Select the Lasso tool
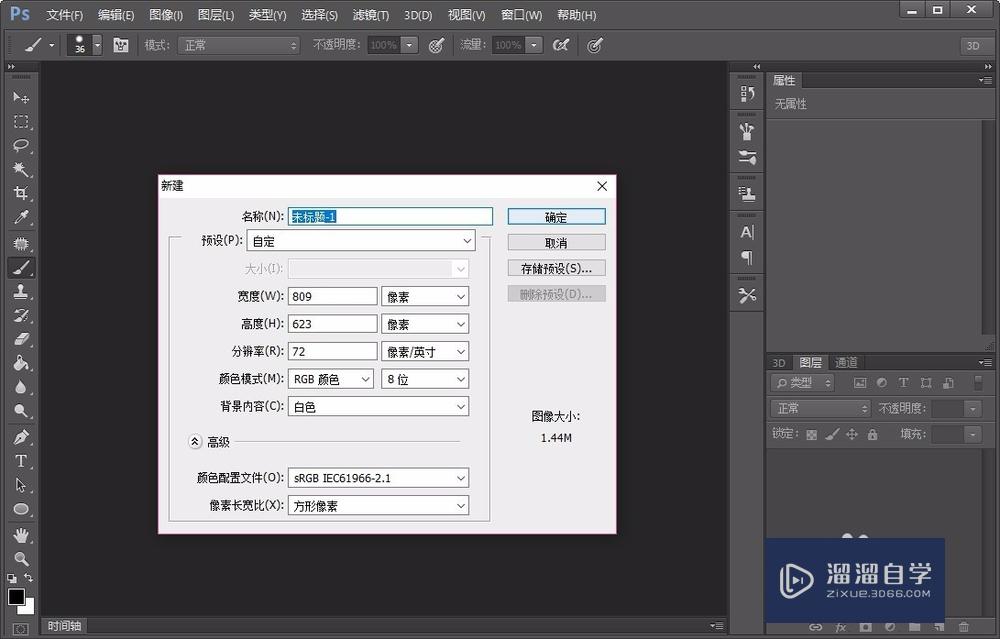This screenshot has width=1000, height=639. (x=21, y=146)
